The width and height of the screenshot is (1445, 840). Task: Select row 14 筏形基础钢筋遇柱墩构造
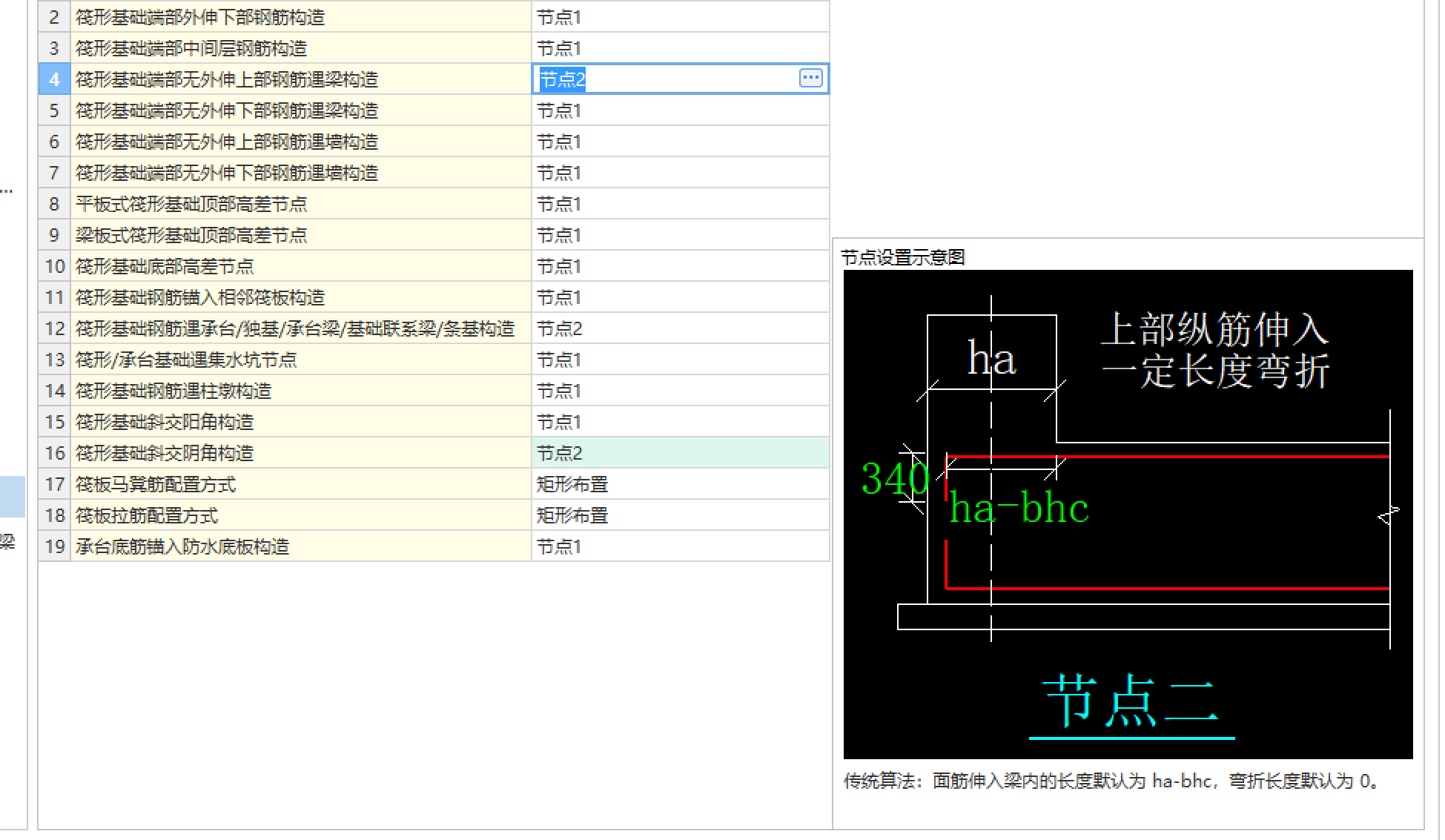click(301, 390)
